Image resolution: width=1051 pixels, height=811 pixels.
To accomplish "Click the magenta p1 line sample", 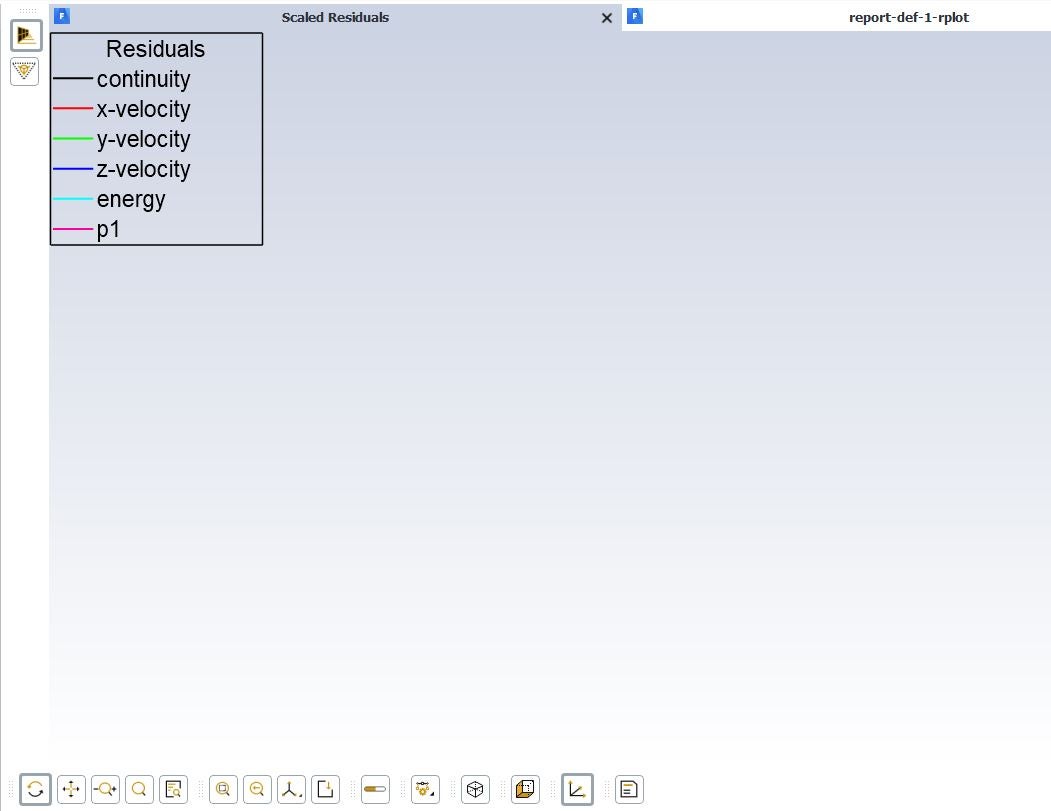I will pyautogui.click(x=72, y=229).
